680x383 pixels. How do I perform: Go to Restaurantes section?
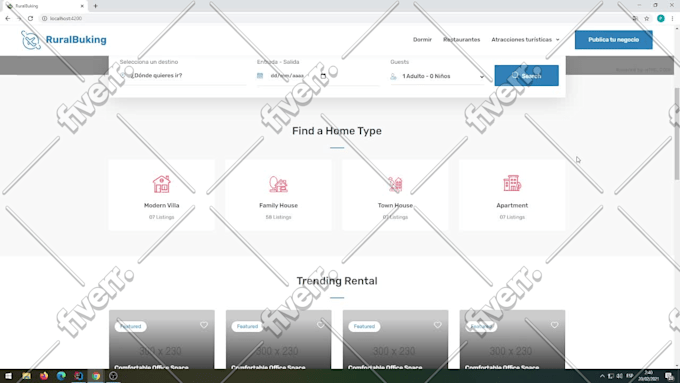click(x=461, y=39)
